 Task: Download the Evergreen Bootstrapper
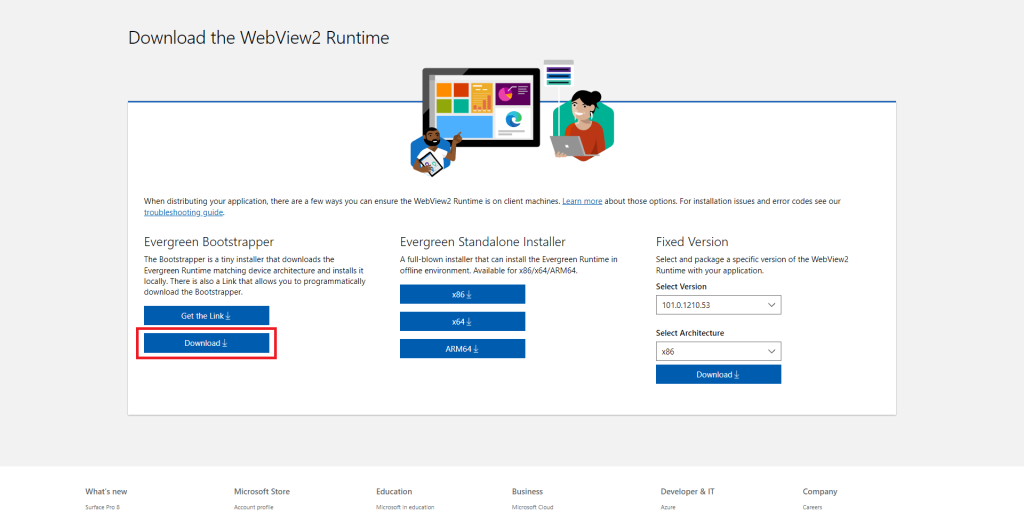point(206,343)
